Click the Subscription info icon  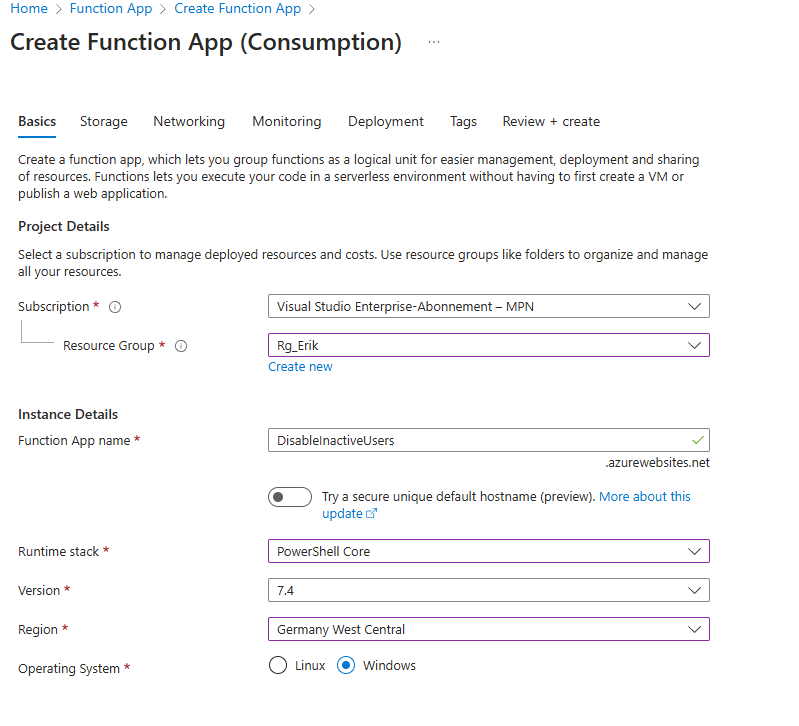pos(115,307)
